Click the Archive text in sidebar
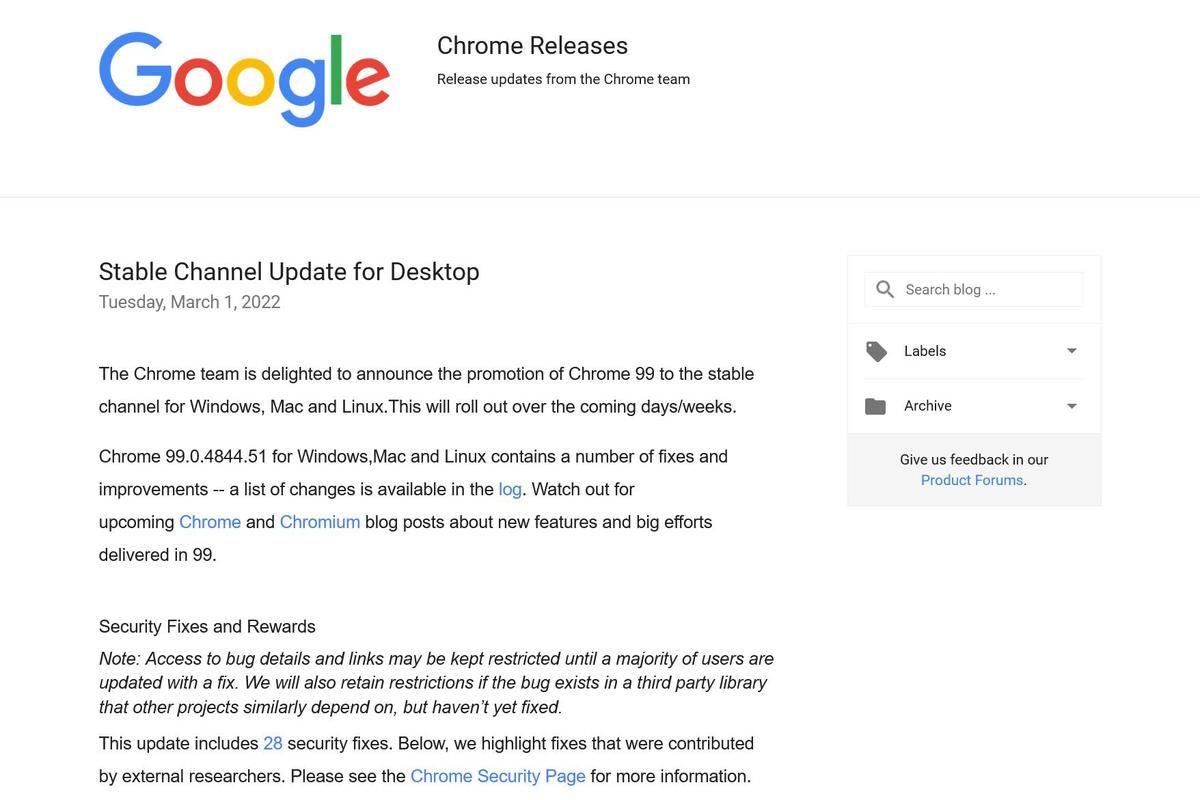The width and height of the screenshot is (1200, 800). (x=928, y=406)
